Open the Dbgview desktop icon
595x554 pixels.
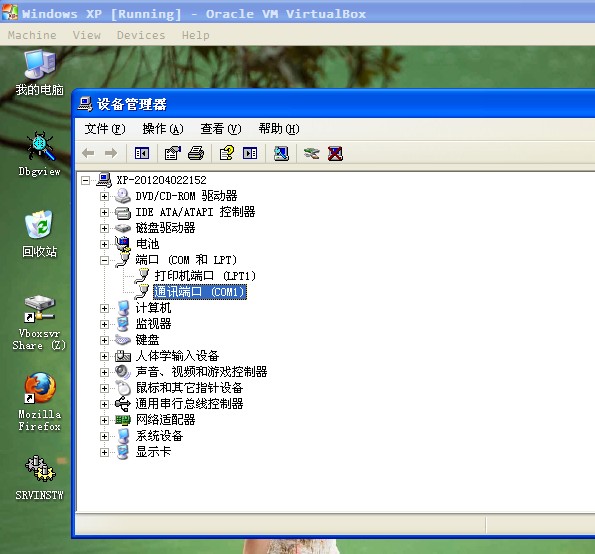coord(39,154)
